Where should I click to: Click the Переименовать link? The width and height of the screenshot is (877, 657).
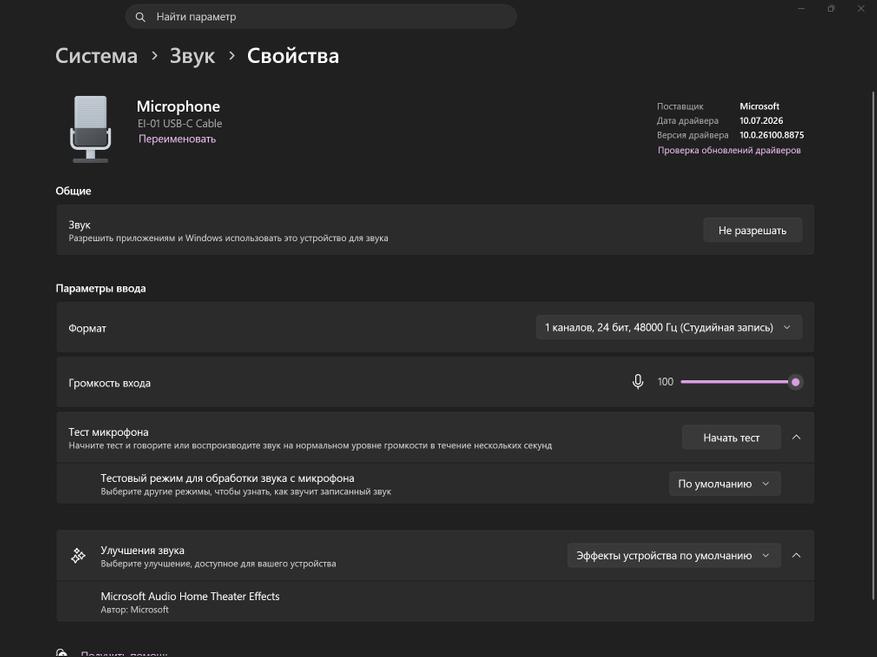[x=177, y=139]
